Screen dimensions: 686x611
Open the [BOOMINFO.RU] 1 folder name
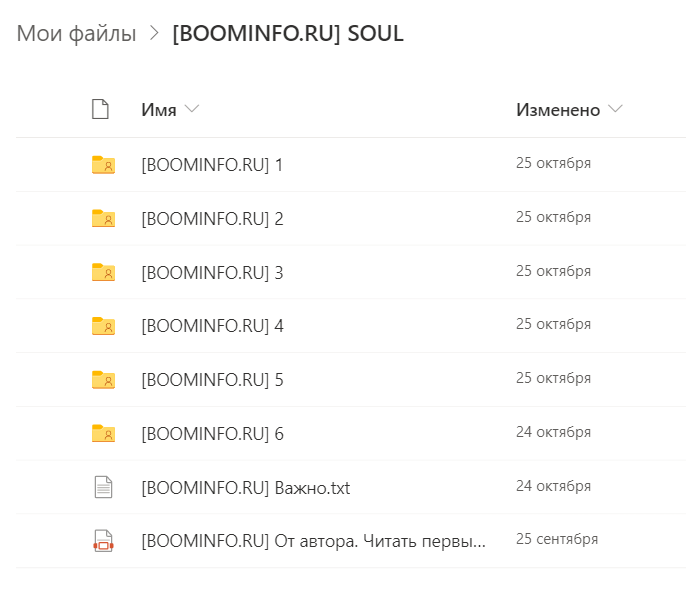[x=212, y=165]
